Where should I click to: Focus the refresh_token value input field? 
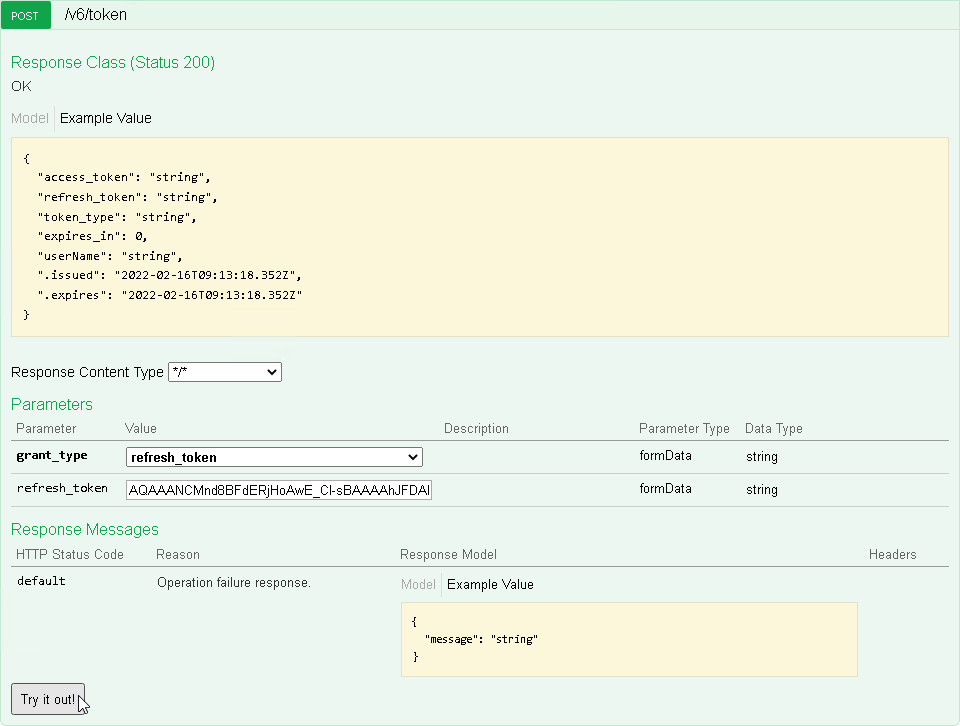click(279, 490)
